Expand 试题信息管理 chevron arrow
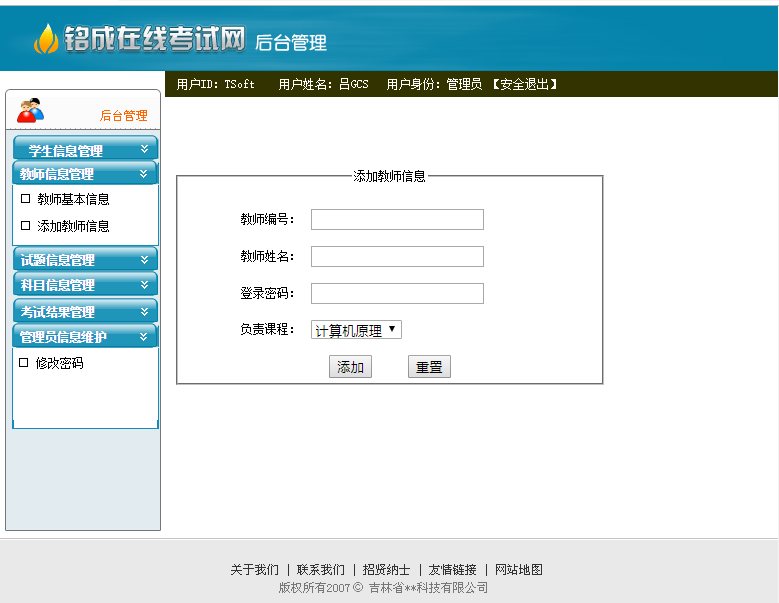The height and width of the screenshot is (603, 779). (144, 259)
